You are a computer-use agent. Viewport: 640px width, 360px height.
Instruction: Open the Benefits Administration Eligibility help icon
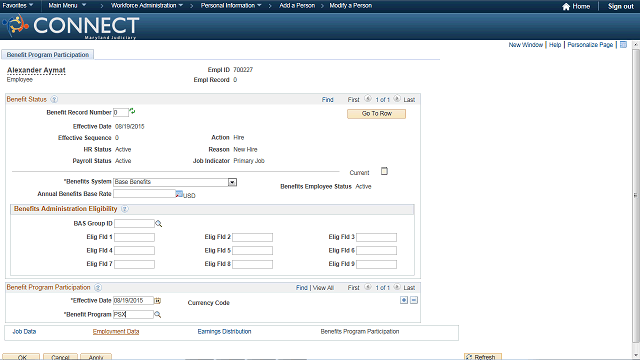[x=124, y=209]
